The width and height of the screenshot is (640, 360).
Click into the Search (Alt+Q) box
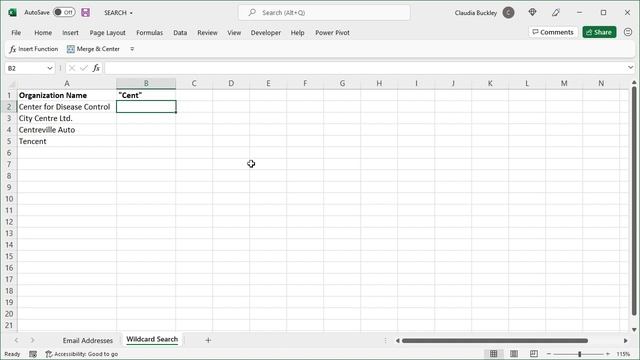(x=324, y=13)
